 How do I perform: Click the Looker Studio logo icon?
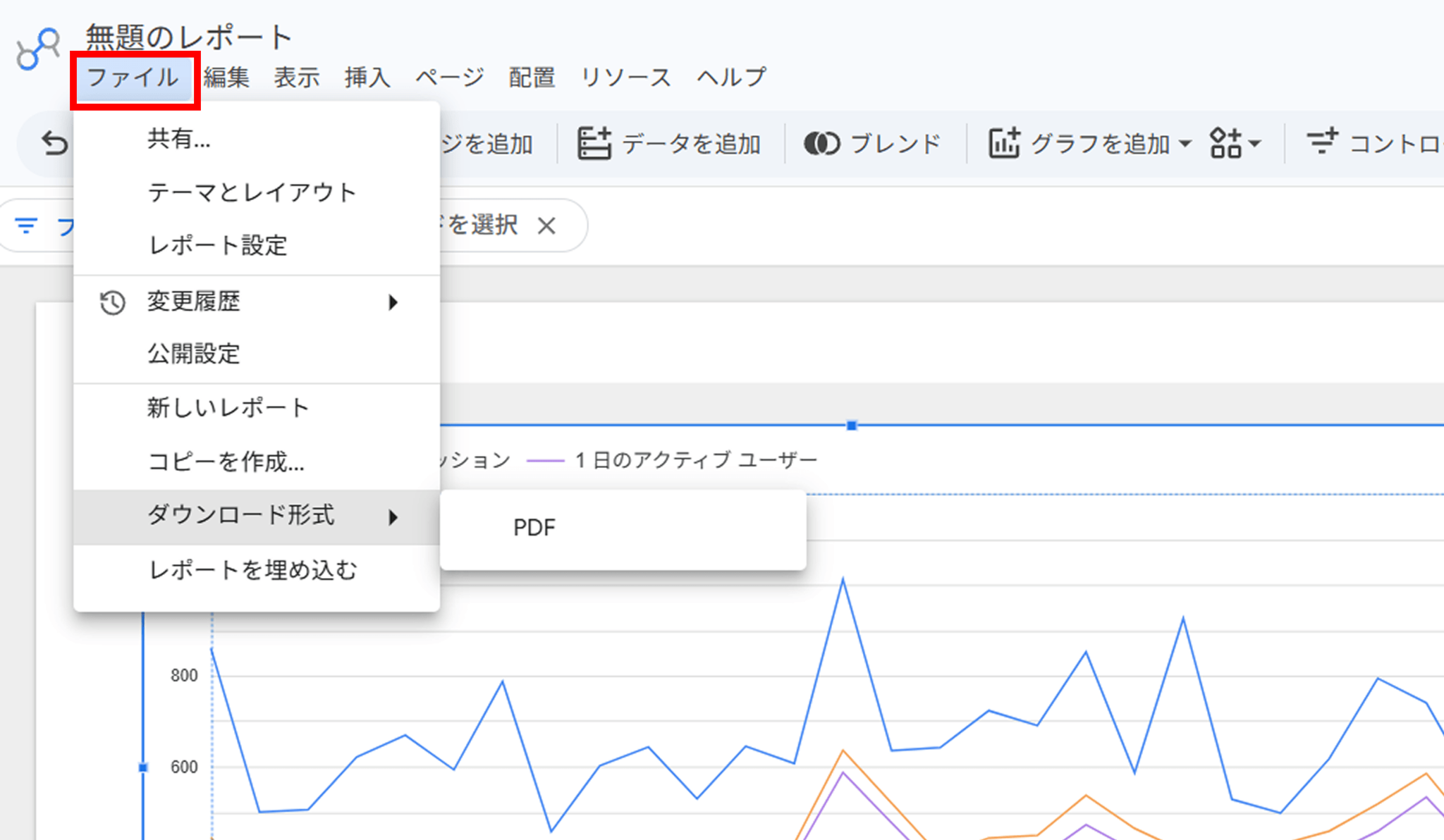(38, 49)
